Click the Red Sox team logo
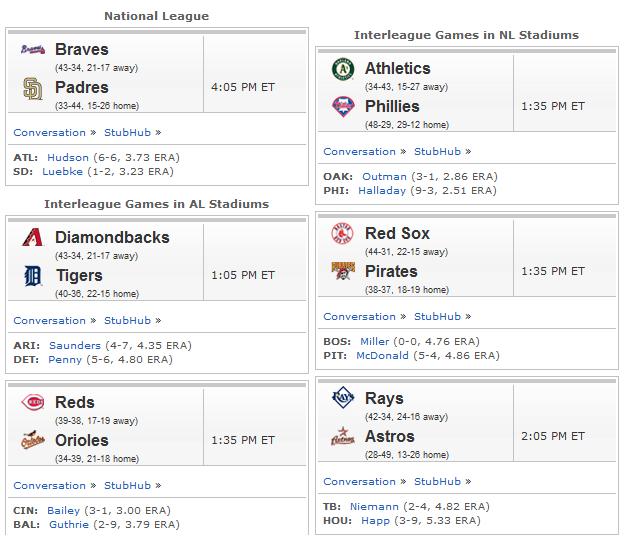 tap(343, 233)
